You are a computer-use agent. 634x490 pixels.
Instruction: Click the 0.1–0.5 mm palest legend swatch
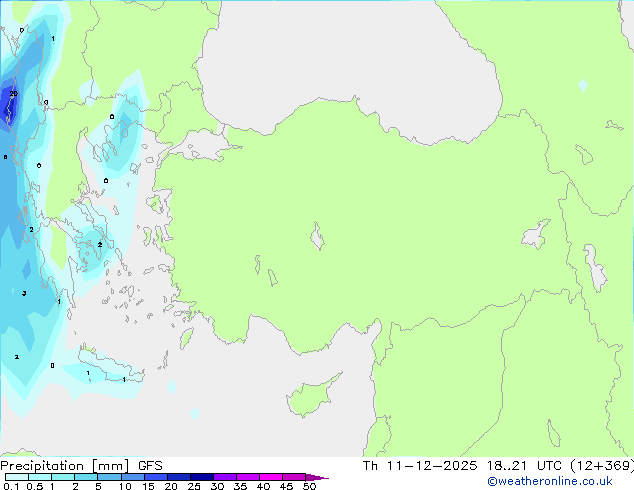coord(17,477)
